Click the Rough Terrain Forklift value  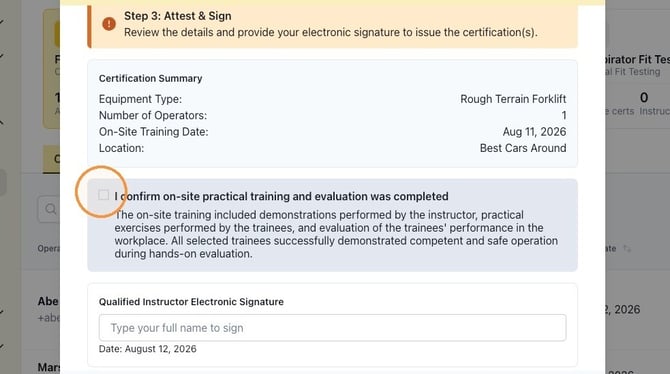click(513, 99)
